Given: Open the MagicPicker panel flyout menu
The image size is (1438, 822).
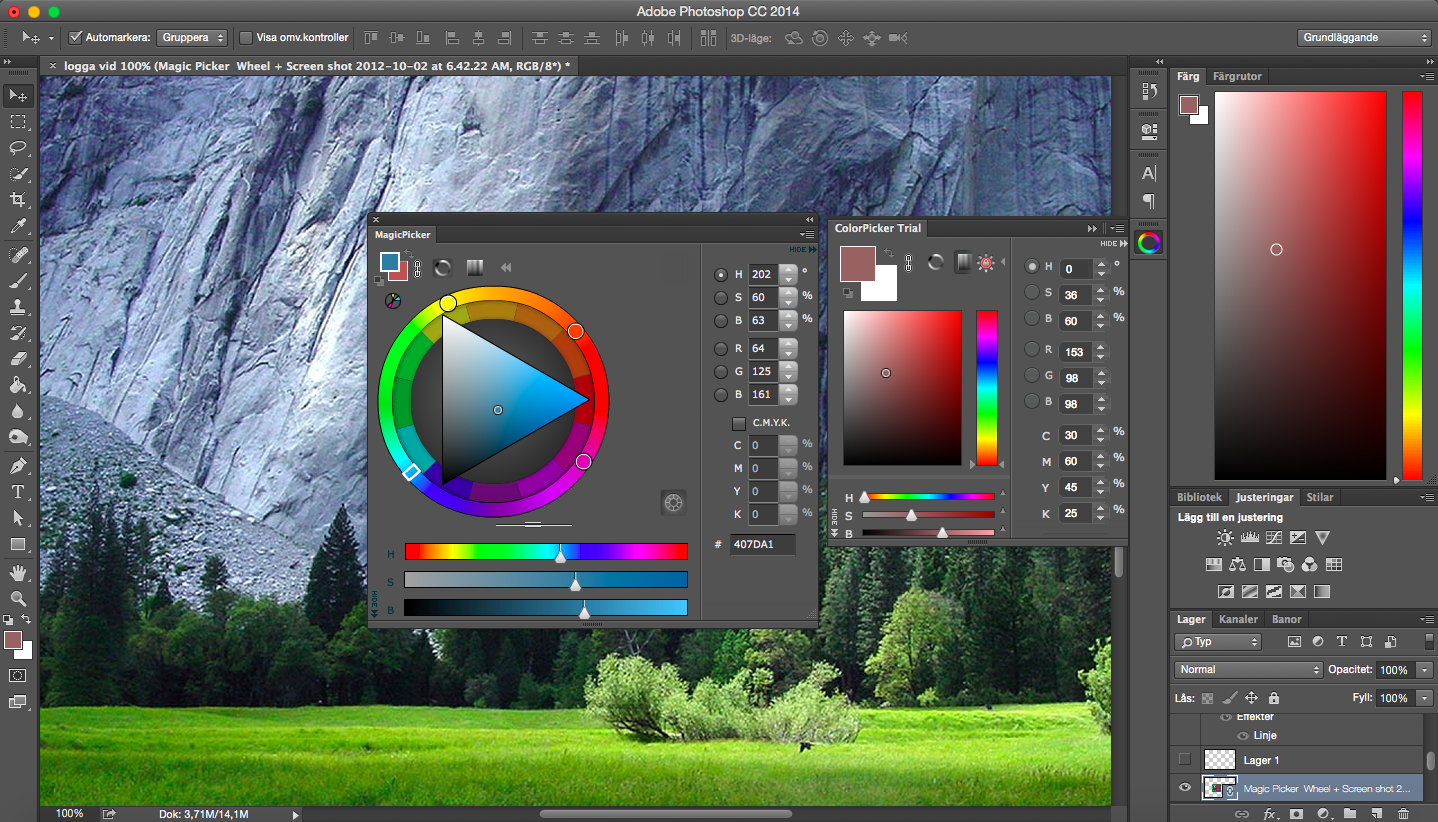Looking at the screenshot, I should tap(806, 235).
